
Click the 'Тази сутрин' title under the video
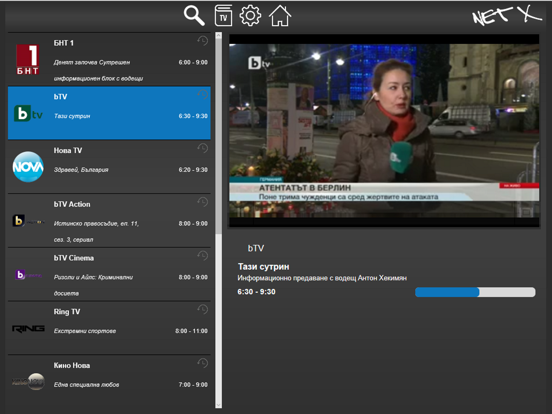click(x=263, y=267)
